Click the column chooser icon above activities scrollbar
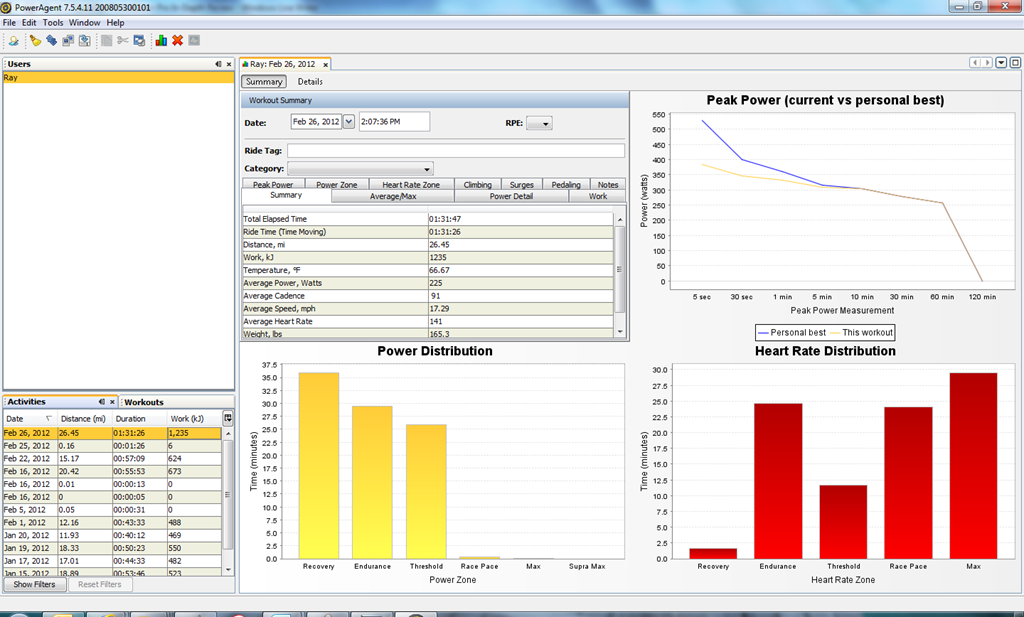This screenshot has width=1024, height=617. 228,418
